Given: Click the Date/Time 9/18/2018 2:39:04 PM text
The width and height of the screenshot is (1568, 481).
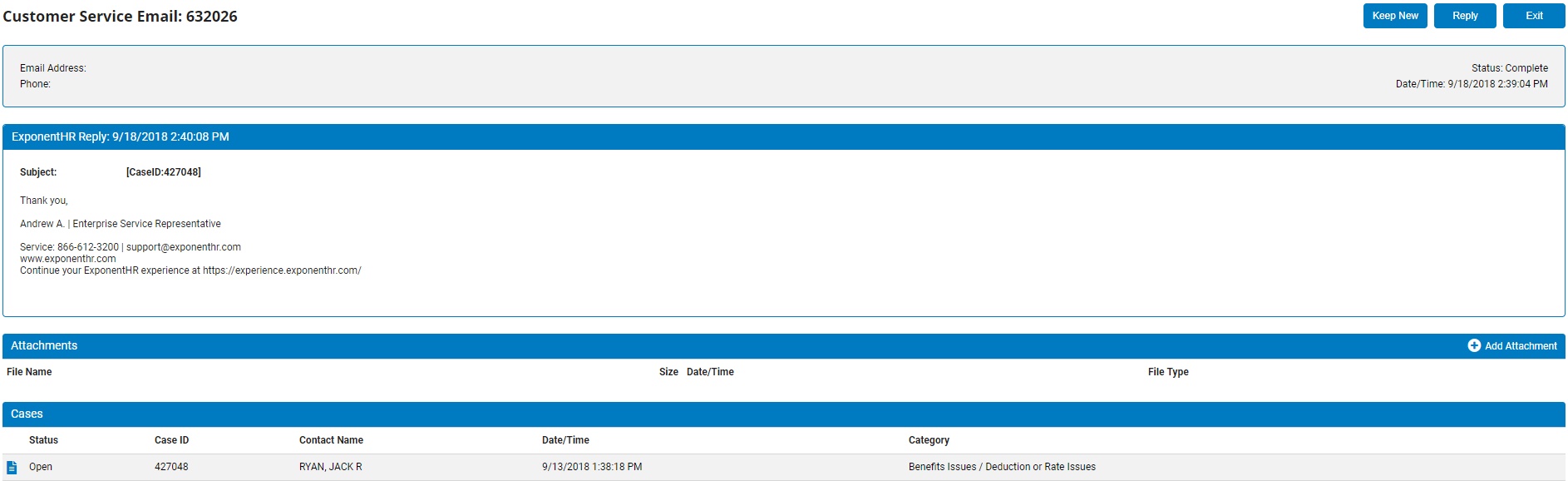Looking at the screenshot, I should click(1472, 84).
